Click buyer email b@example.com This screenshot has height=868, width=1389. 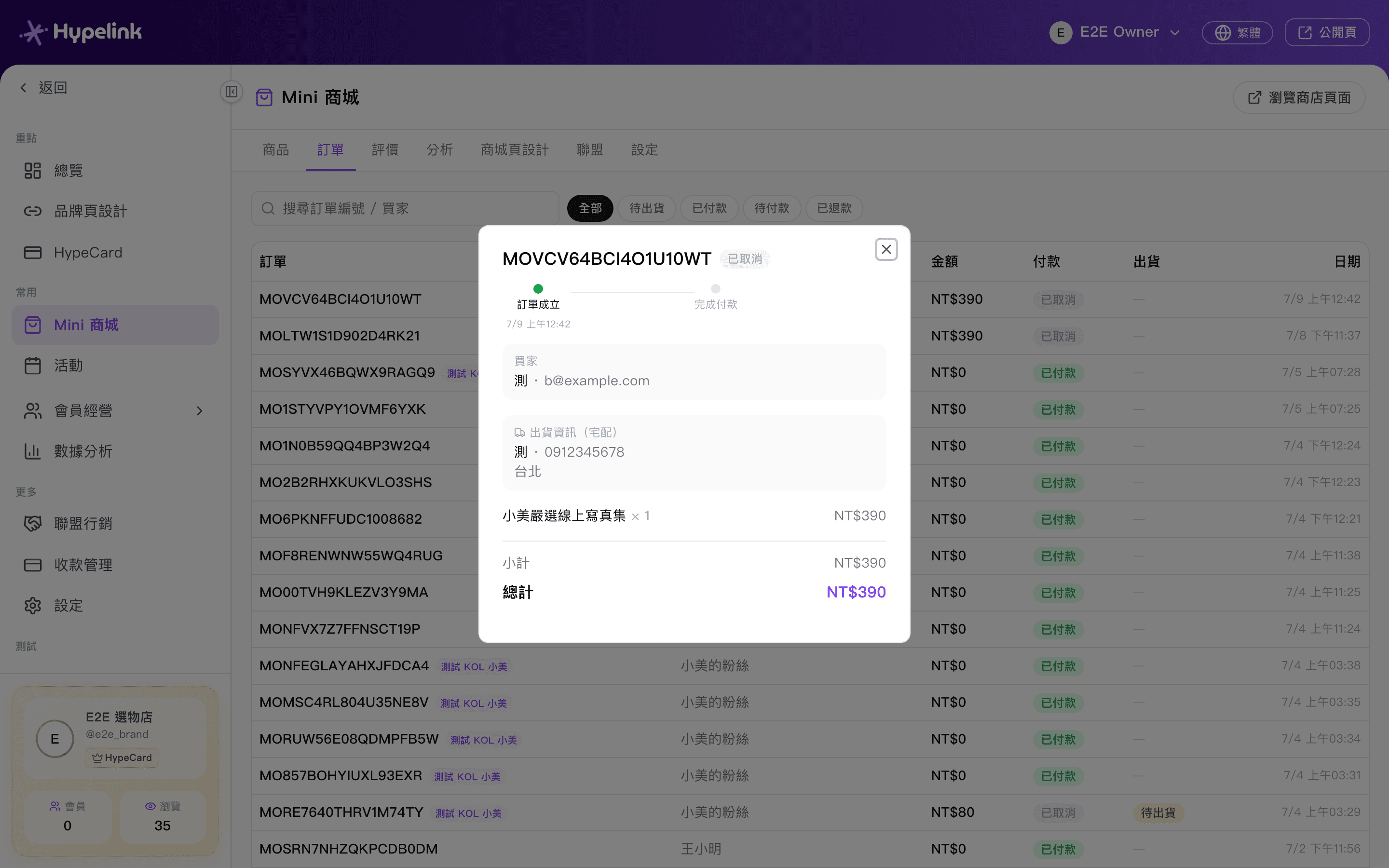pyautogui.click(x=597, y=380)
